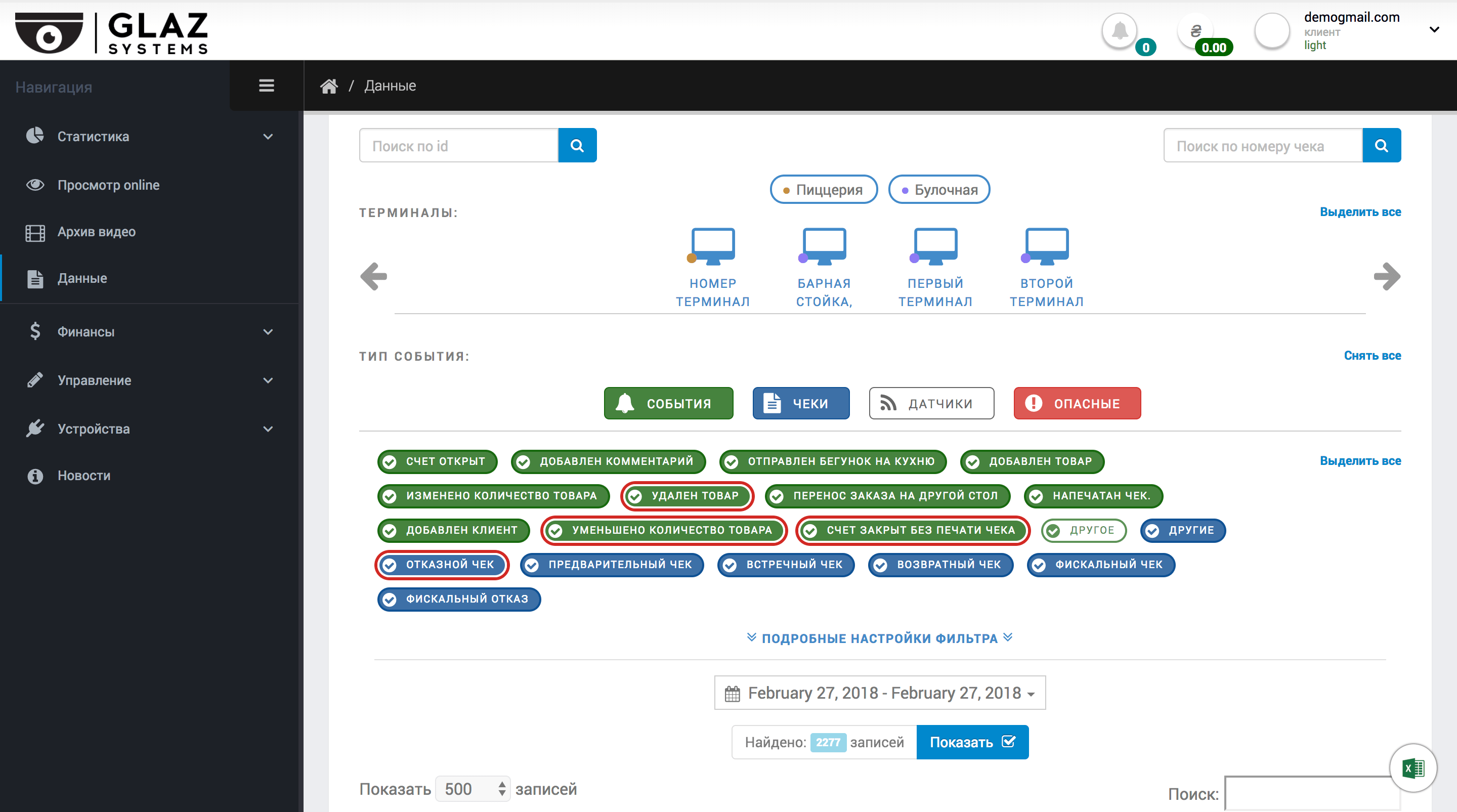Select the Номер терминал monitor icon
This screenshot has height=812, width=1457.
pos(712,246)
